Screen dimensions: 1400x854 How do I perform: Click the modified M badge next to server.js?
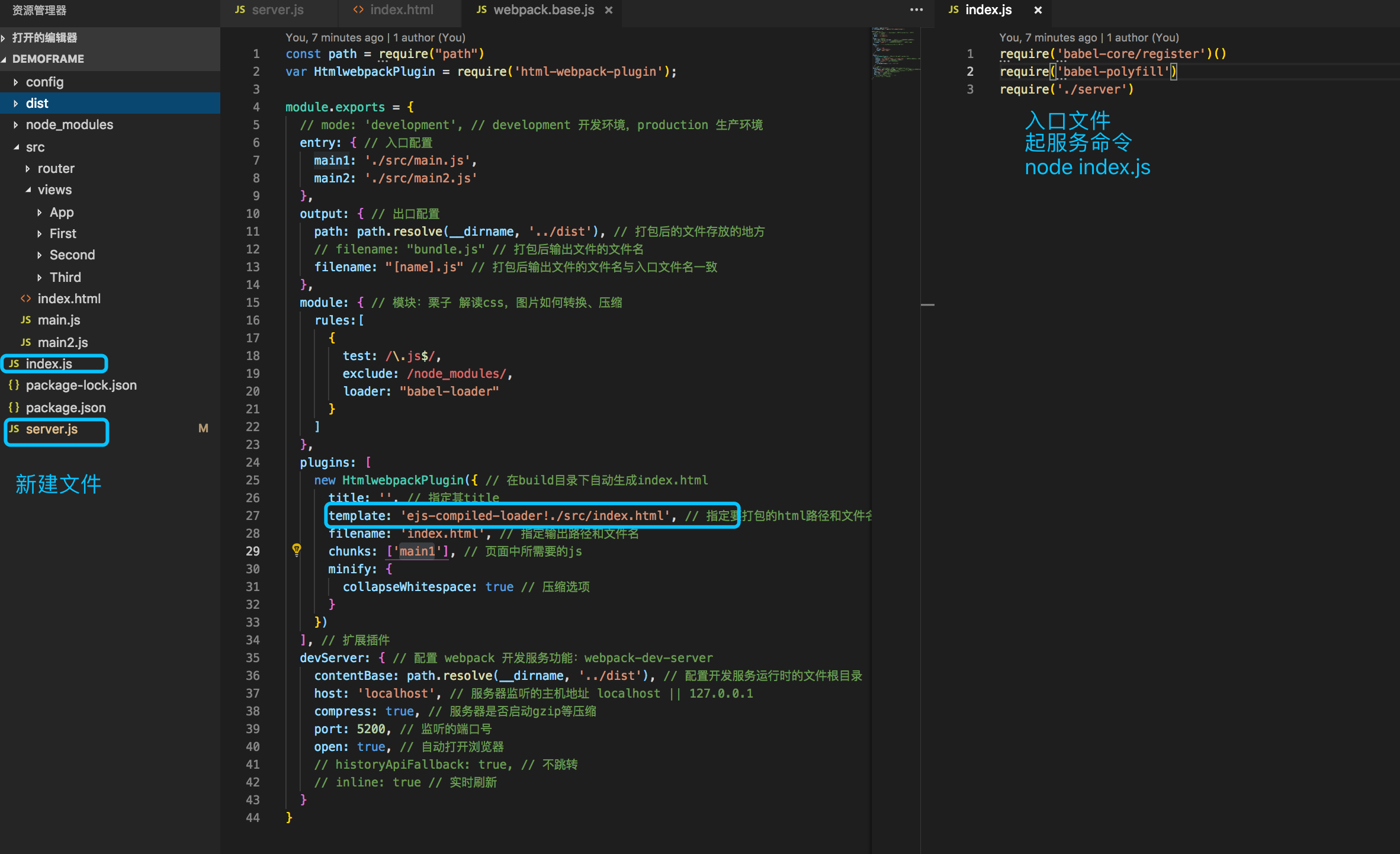click(203, 428)
